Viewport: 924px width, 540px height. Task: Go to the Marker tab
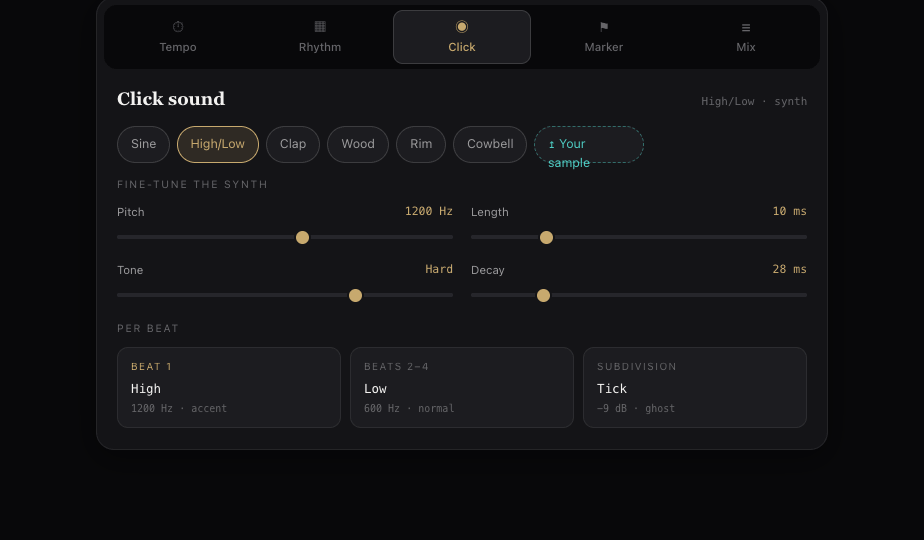pyautogui.click(x=604, y=37)
